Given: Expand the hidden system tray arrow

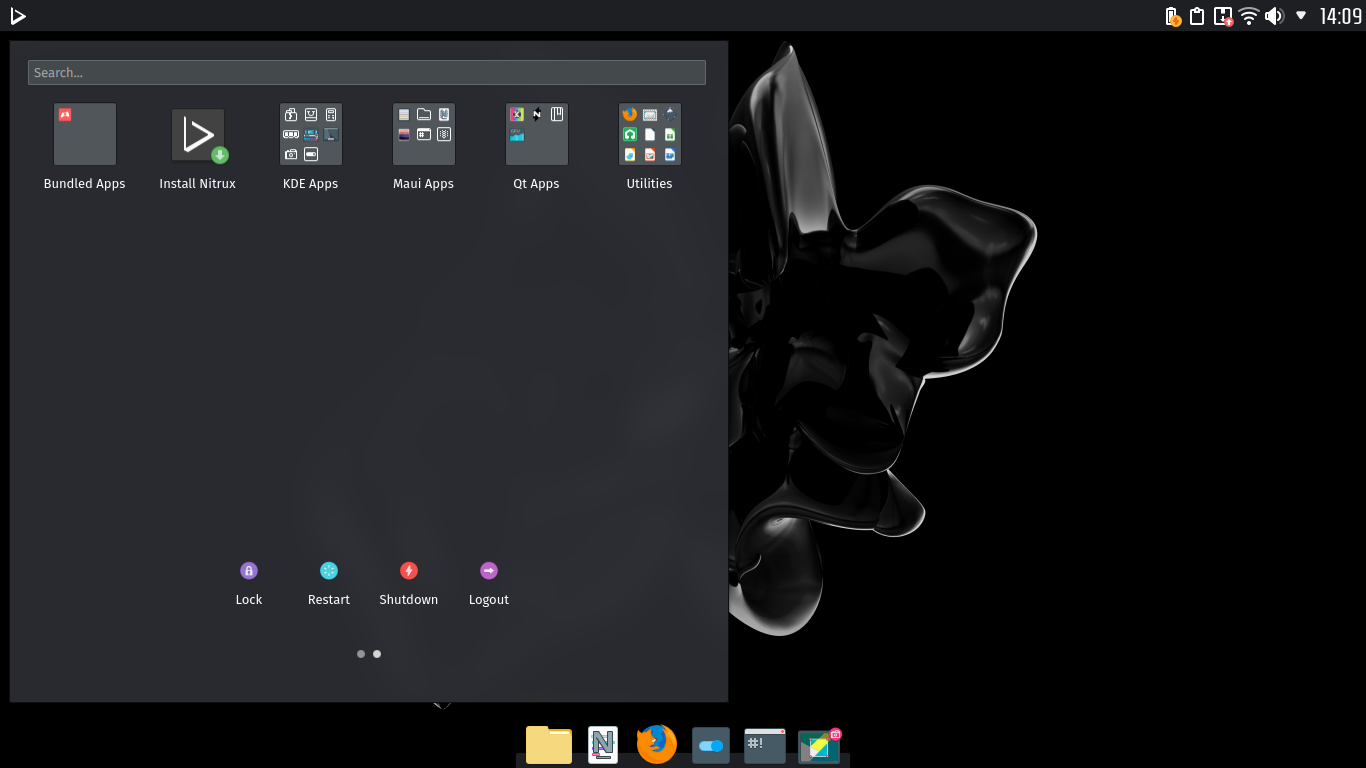Looking at the screenshot, I should tap(1301, 16).
